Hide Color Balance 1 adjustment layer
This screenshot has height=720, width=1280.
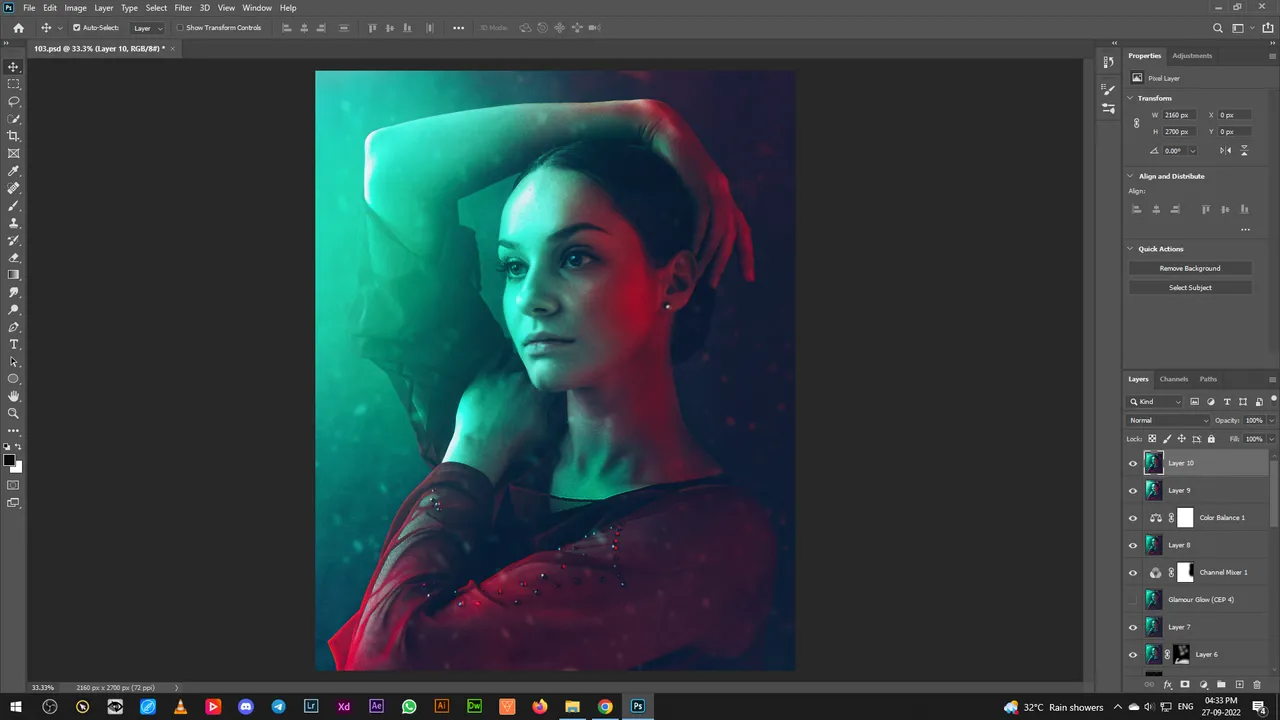(x=1133, y=518)
